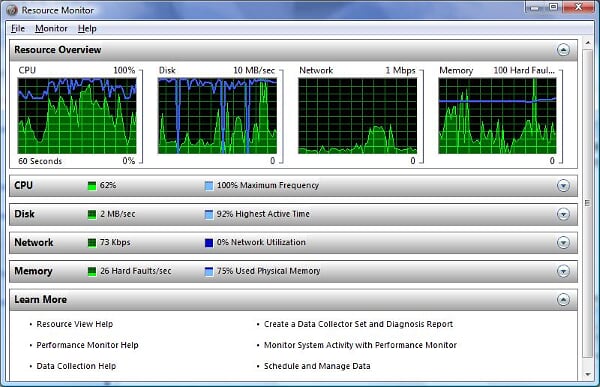
Task: Click the 75% Used Physical Memory text
Action: pyautogui.click(x=269, y=271)
